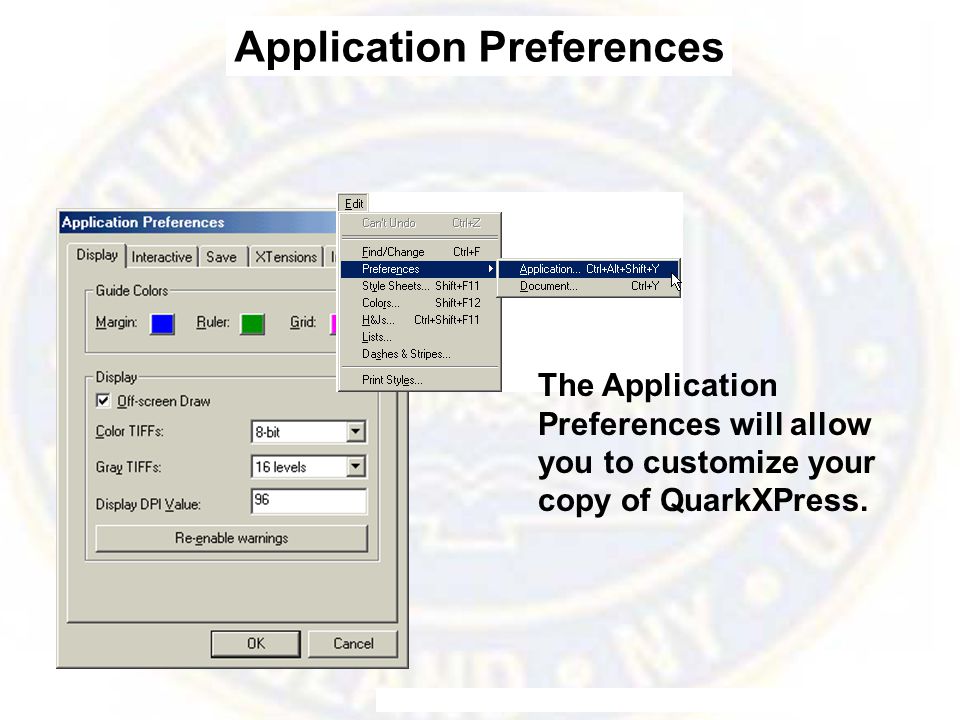Open Print Styles menu entry
Image resolution: width=960 pixels, height=720 pixels.
[421, 380]
